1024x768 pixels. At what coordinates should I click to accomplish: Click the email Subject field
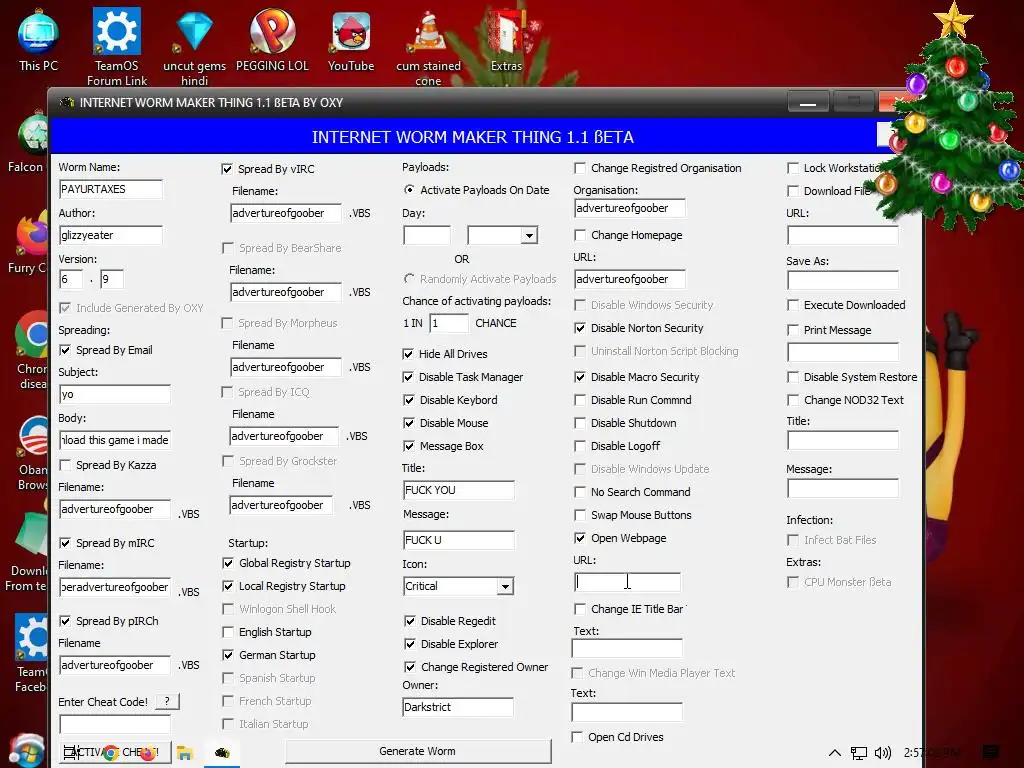click(x=114, y=394)
